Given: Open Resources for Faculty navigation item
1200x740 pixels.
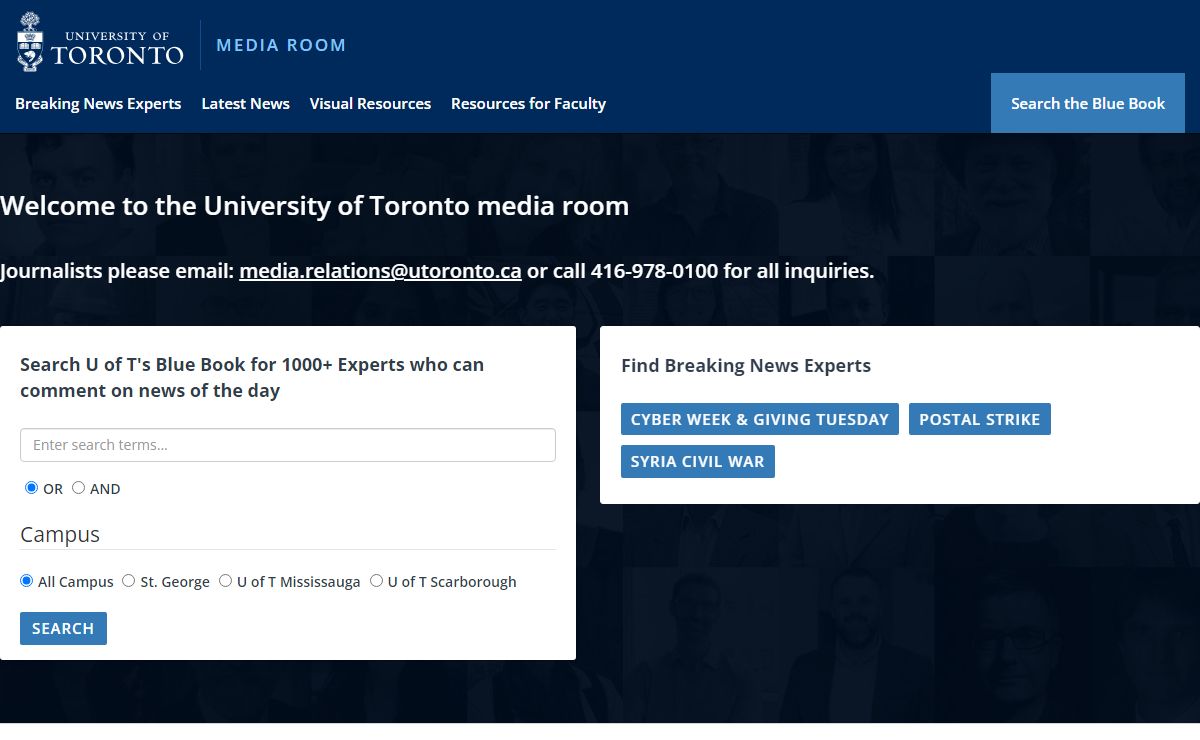Looking at the screenshot, I should (x=528, y=103).
